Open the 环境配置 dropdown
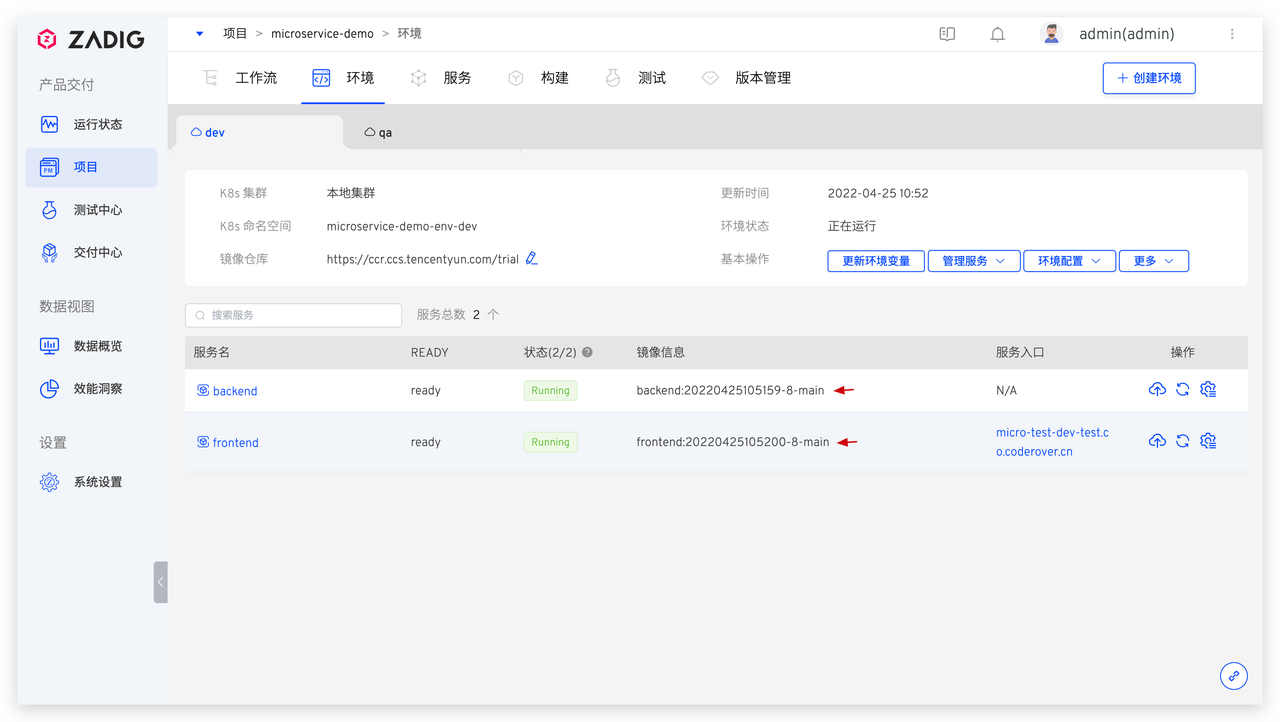Image resolution: width=1280 pixels, height=722 pixels. 1069,261
